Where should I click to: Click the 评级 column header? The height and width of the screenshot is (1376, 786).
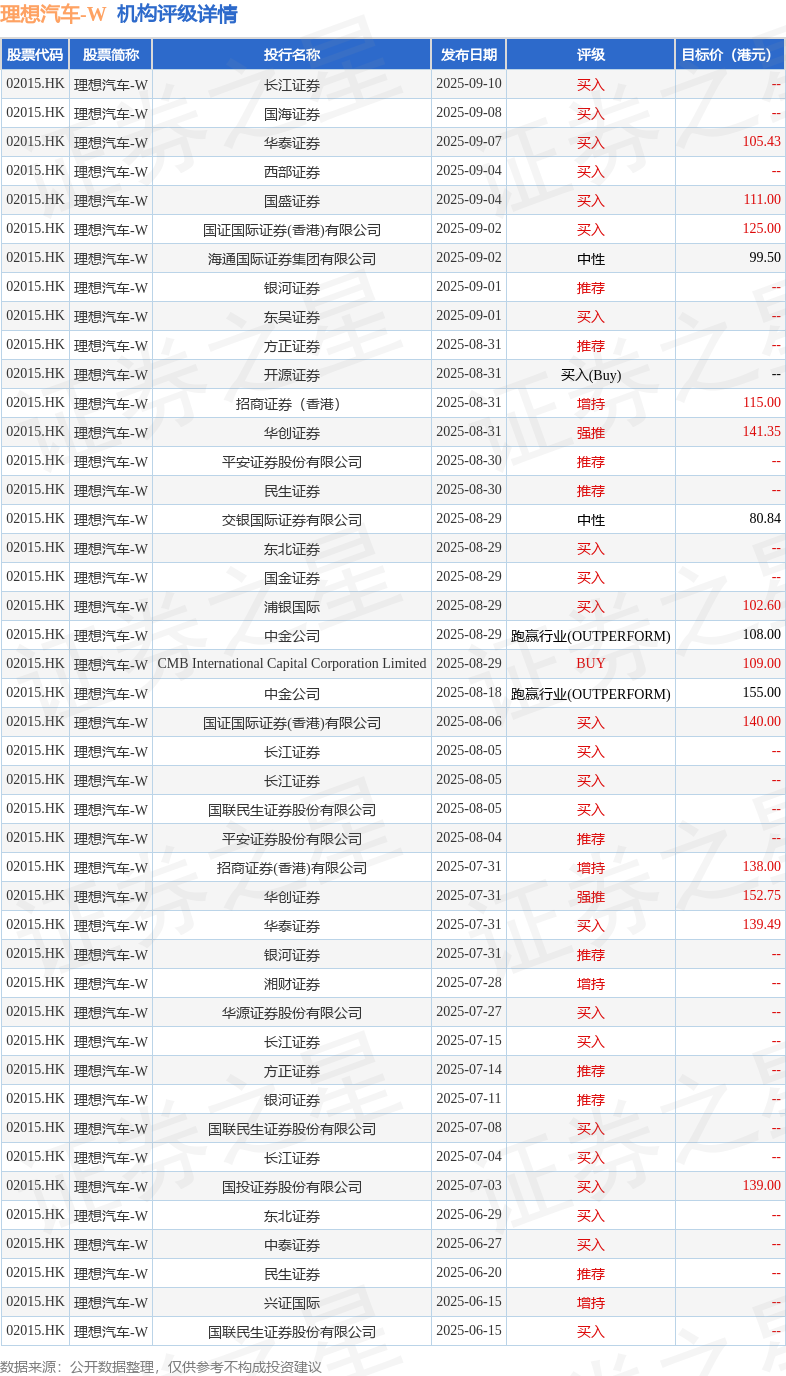point(591,55)
